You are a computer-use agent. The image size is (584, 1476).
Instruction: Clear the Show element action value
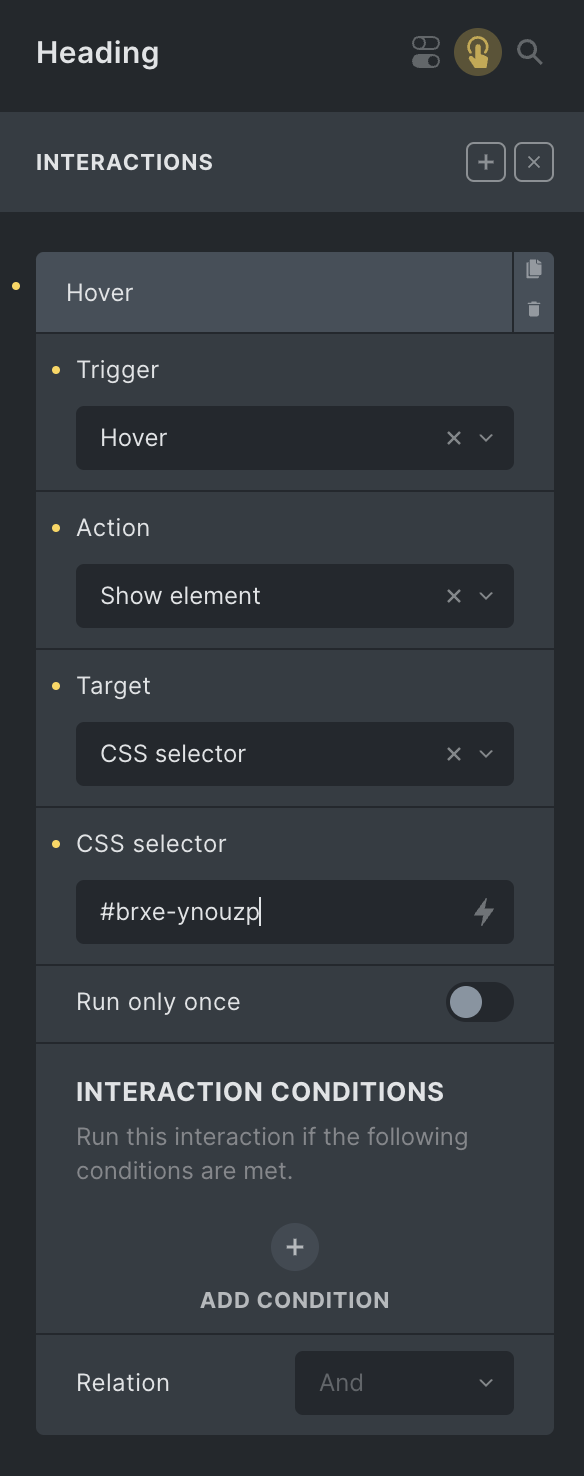454,596
